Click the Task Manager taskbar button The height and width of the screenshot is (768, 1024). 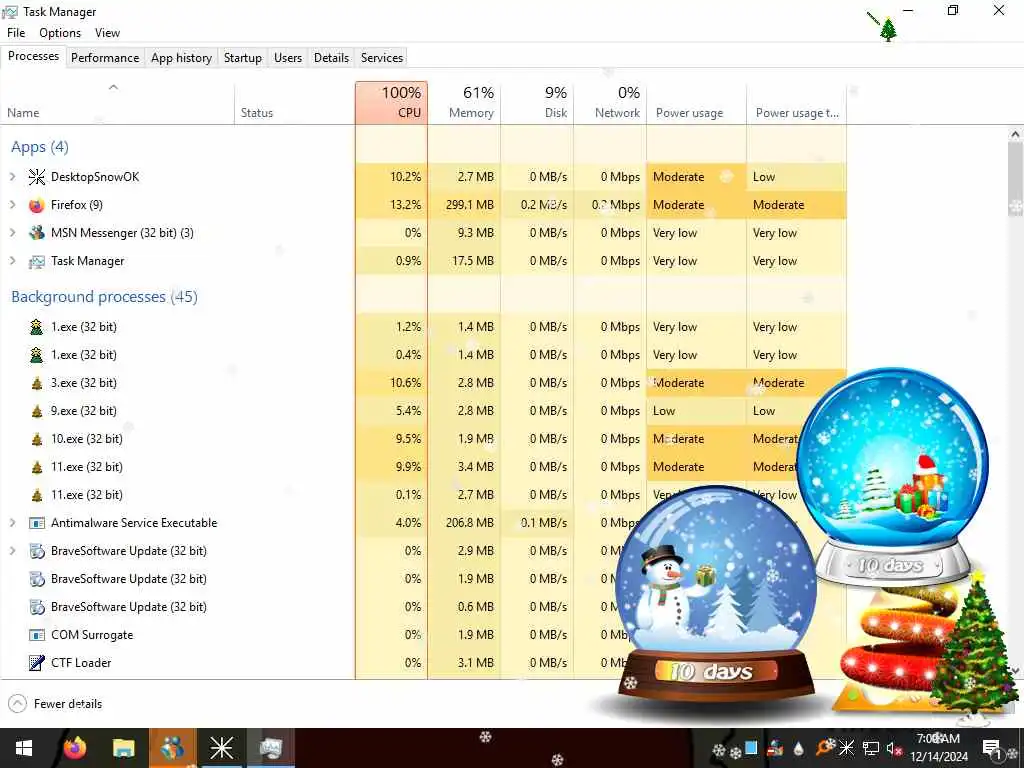(x=270, y=748)
